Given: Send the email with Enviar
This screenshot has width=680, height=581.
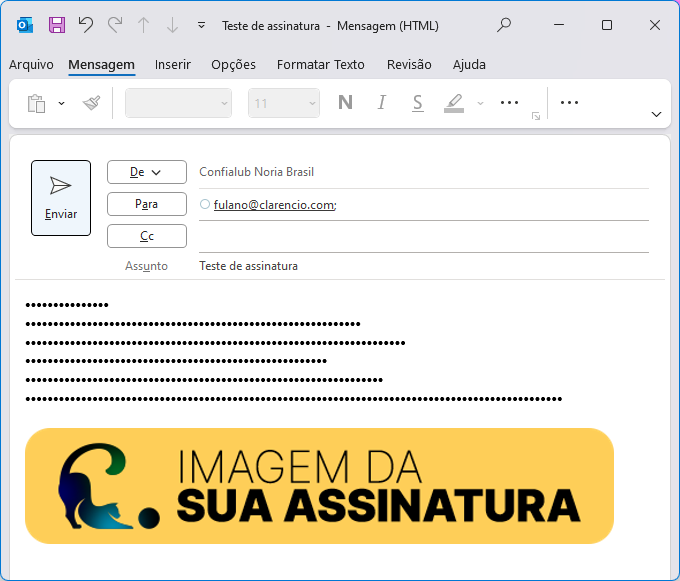Looking at the screenshot, I should click(61, 198).
